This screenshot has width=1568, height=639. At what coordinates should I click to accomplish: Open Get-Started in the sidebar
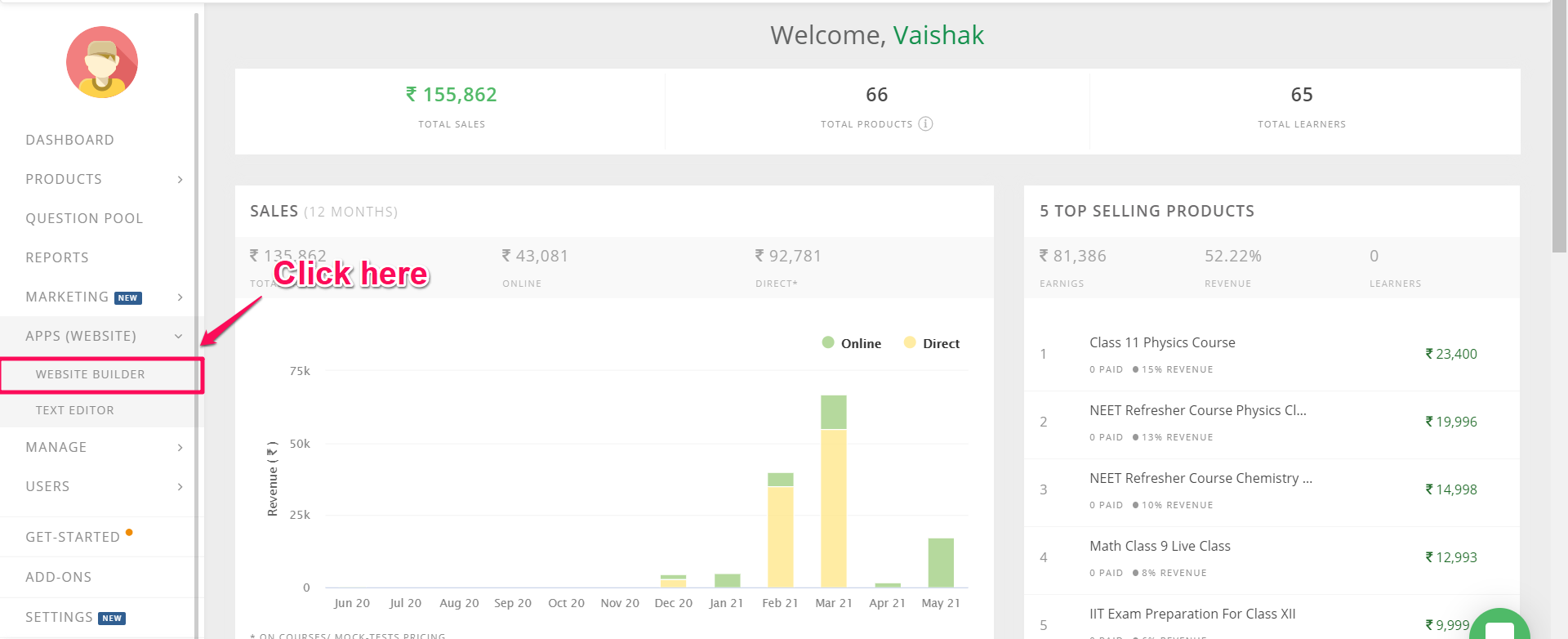point(73,537)
